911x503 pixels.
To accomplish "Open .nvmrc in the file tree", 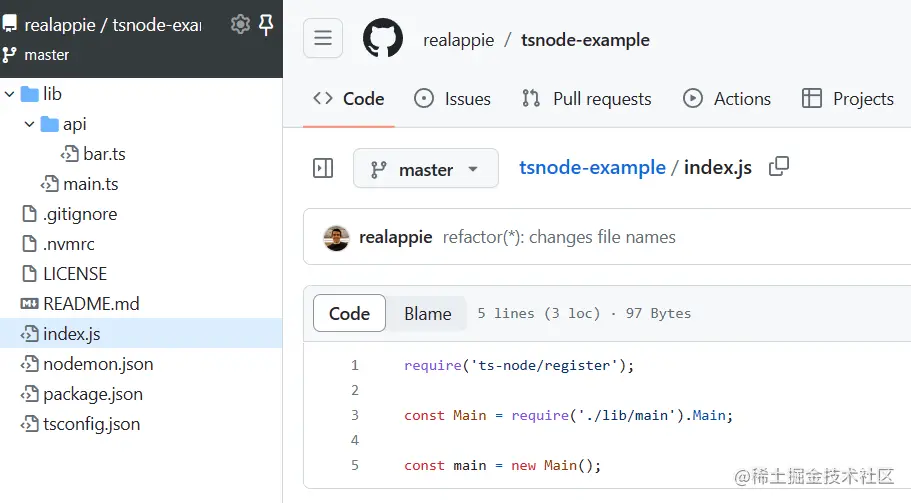I will click(58, 244).
